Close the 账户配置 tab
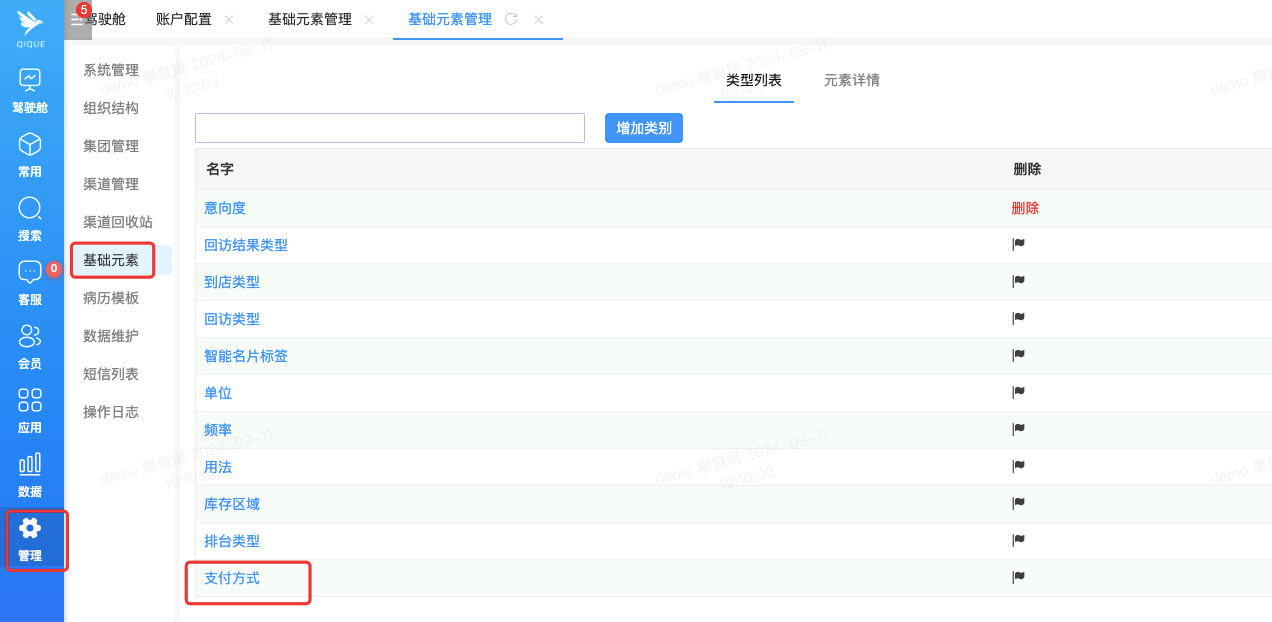Viewport: 1272px width, 622px height. 229,20
